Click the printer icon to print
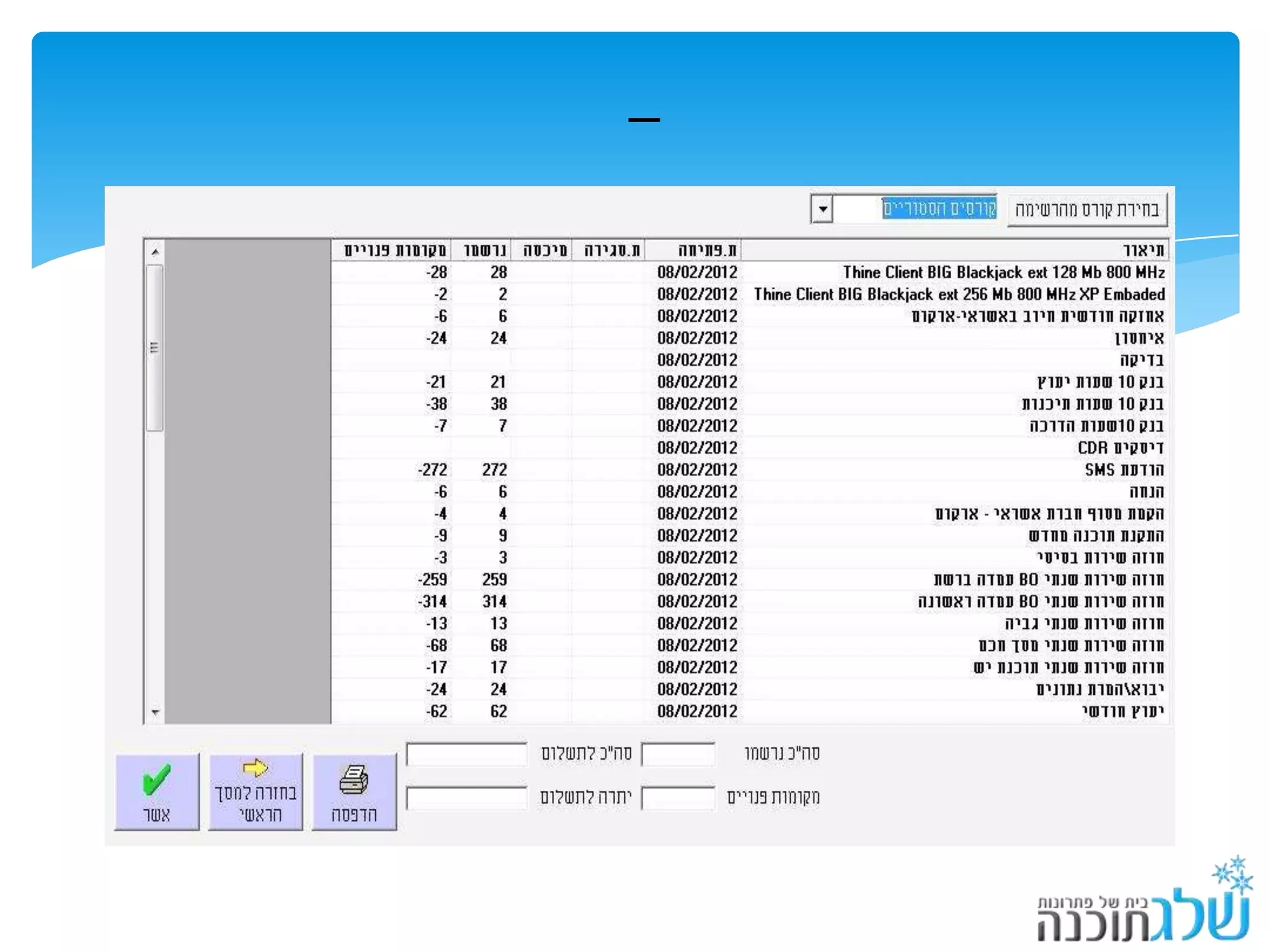Viewport: 1270px width, 952px height. tap(354, 780)
